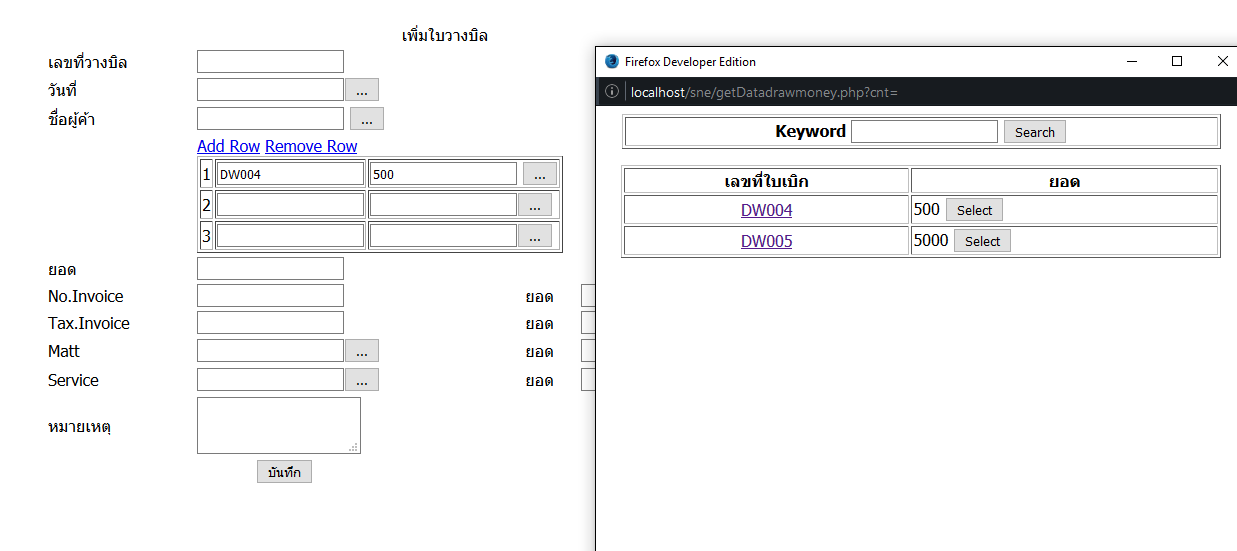The image size is (1237, 551).
Task: Click the No.Invoice label
Action: pos(86,296)
